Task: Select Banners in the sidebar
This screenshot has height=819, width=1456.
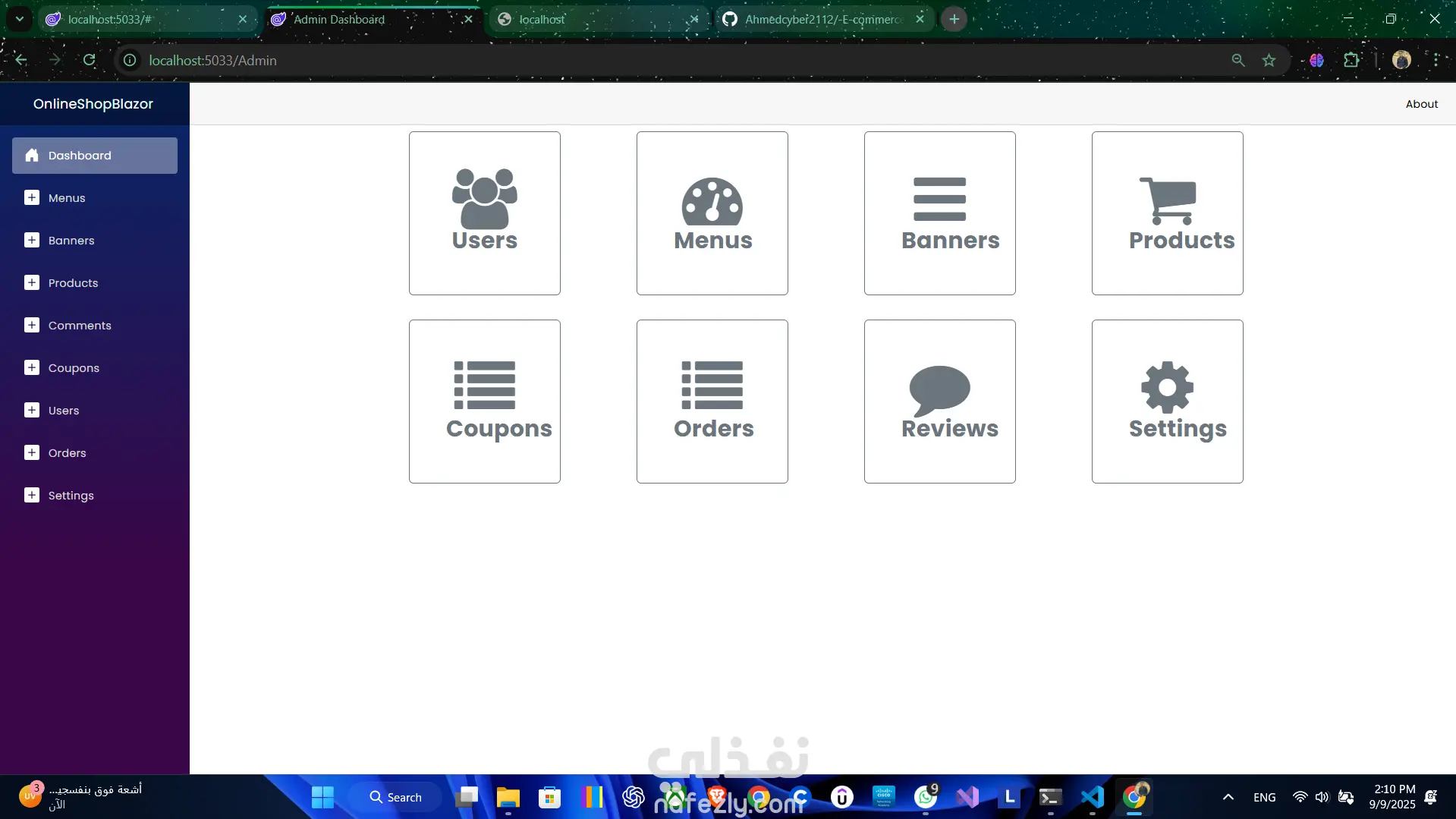Action: 95,241
